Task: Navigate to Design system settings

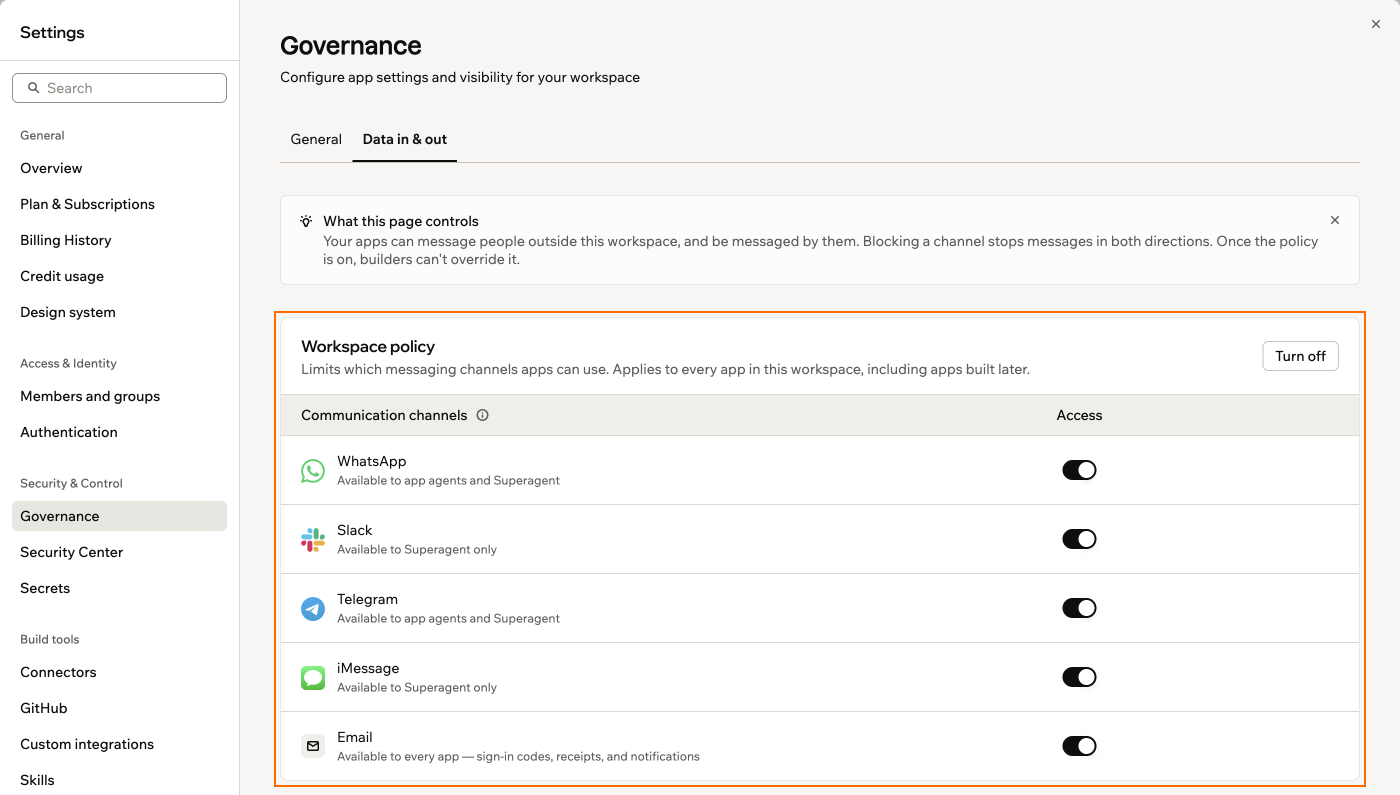Action: click(x=119, y=312)
